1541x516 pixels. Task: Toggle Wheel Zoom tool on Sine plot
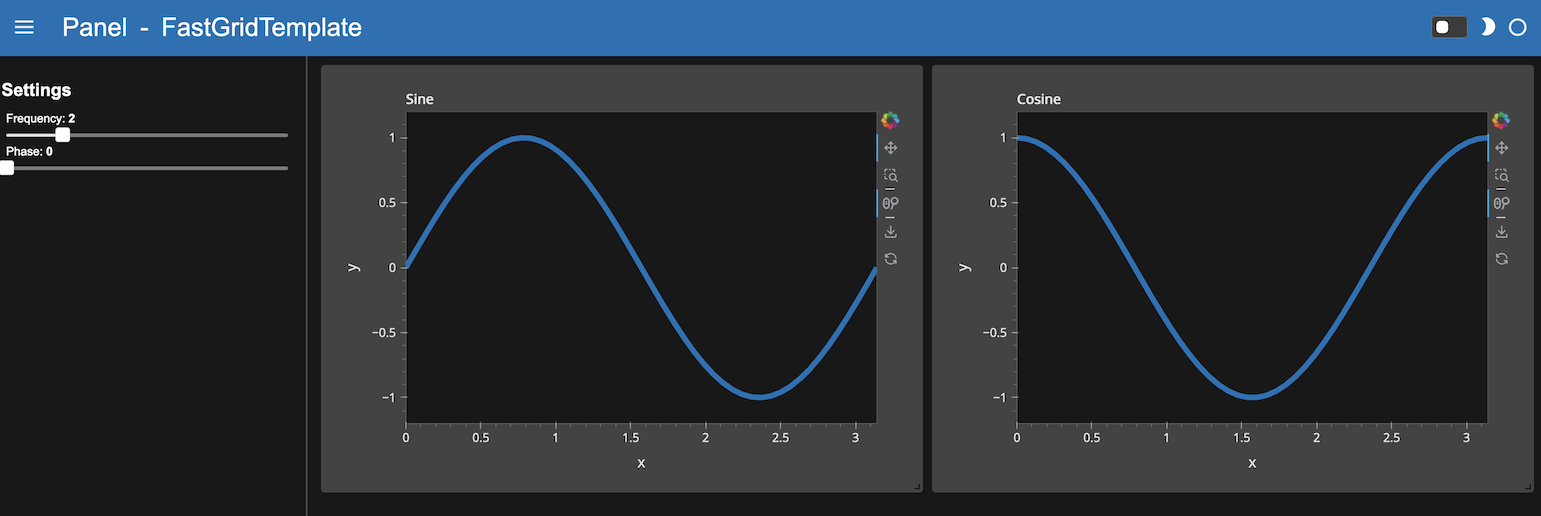coord(890,203)
